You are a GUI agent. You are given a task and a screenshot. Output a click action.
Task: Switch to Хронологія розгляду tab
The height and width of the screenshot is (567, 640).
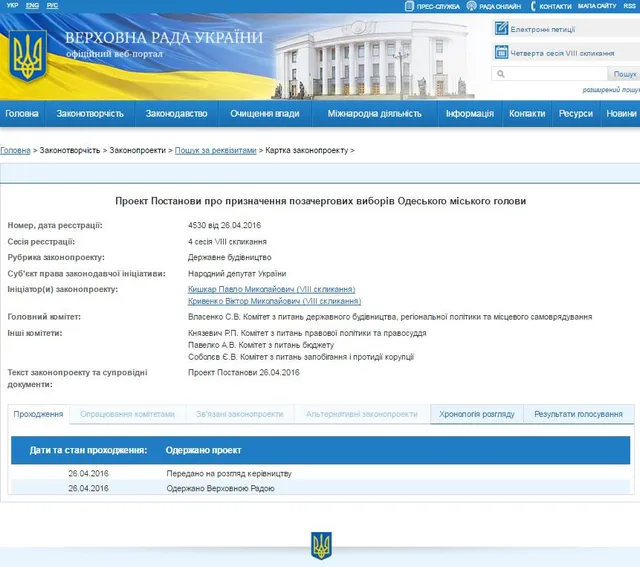click(476, 414)
